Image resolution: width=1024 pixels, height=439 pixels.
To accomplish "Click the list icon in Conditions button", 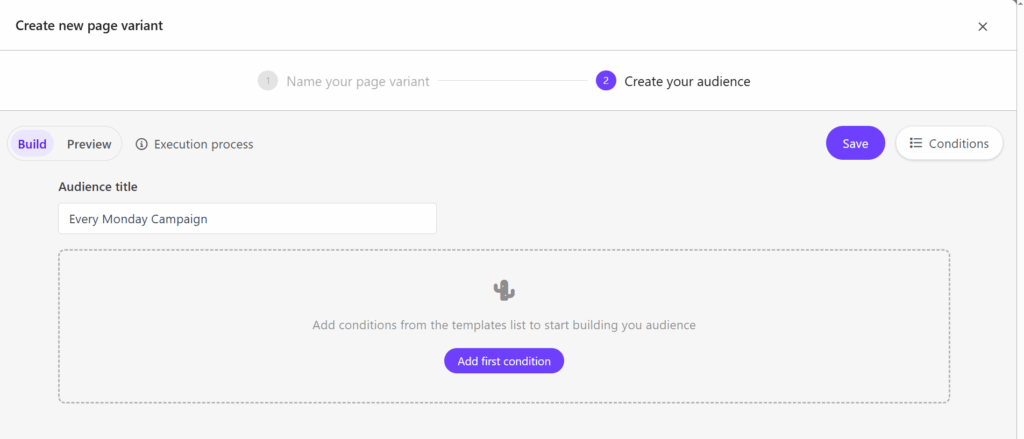I will tap(915, 143).
